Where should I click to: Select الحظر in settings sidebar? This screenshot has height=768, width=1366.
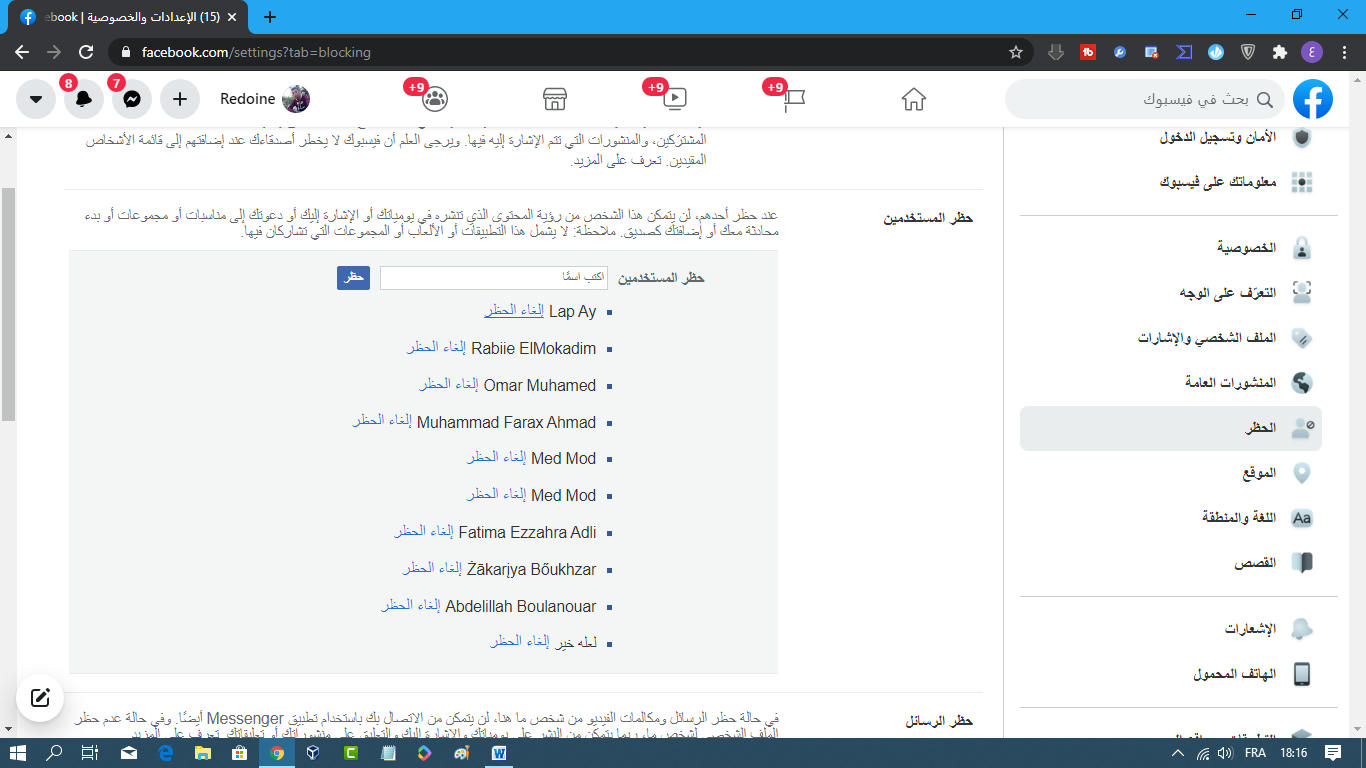pos(1170,428)
